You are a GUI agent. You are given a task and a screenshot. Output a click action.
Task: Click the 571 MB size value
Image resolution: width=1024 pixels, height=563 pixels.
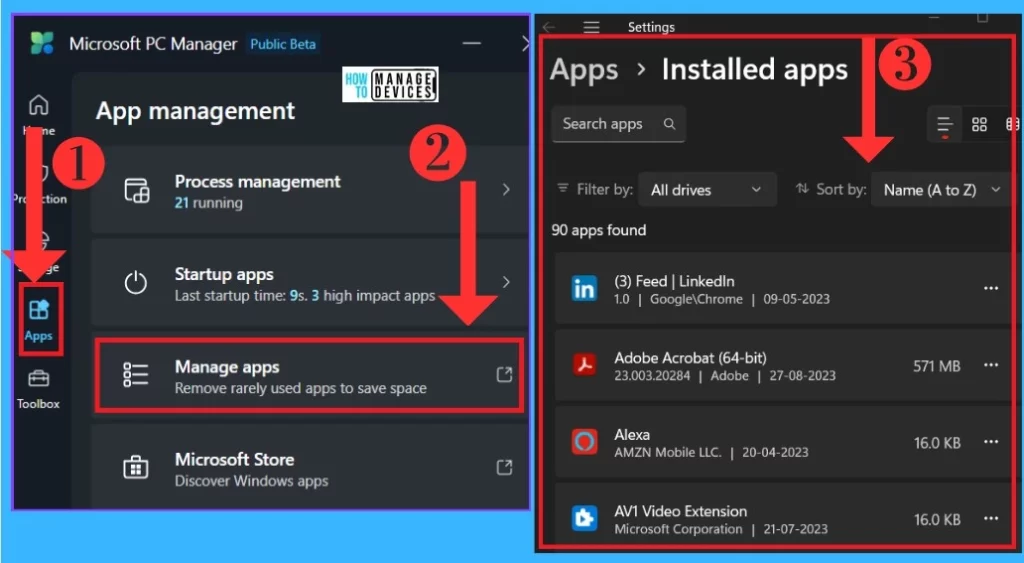(x=936, y=366)
